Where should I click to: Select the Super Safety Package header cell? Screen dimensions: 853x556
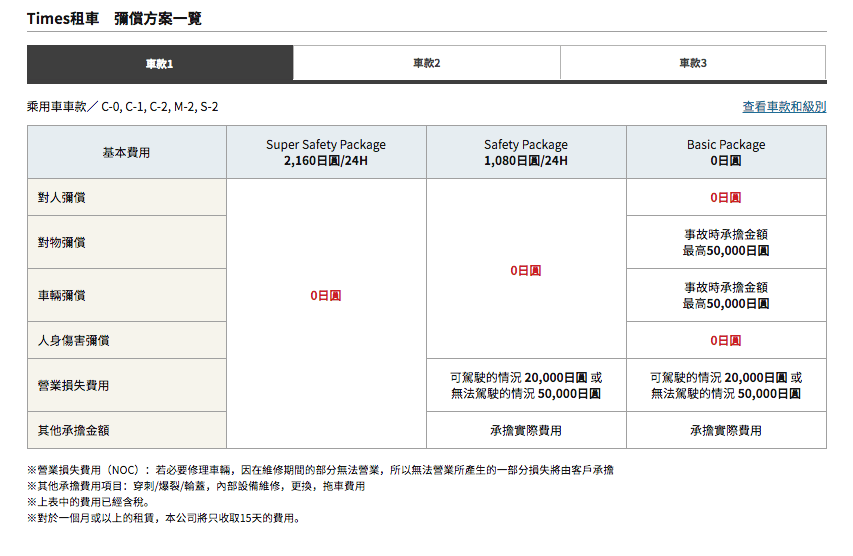pos(326,152)
